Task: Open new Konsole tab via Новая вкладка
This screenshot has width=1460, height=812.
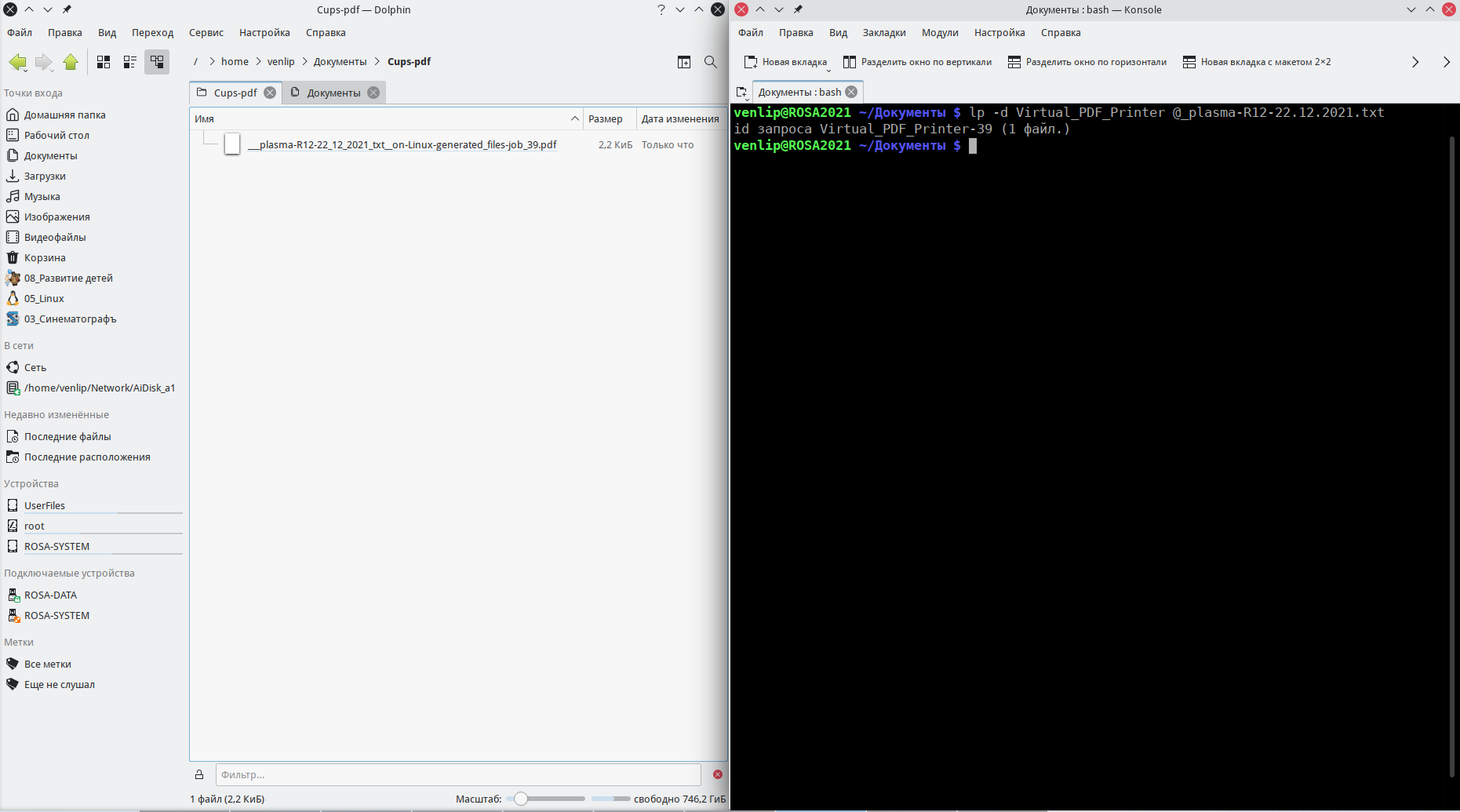Action: tap(786, 62)
